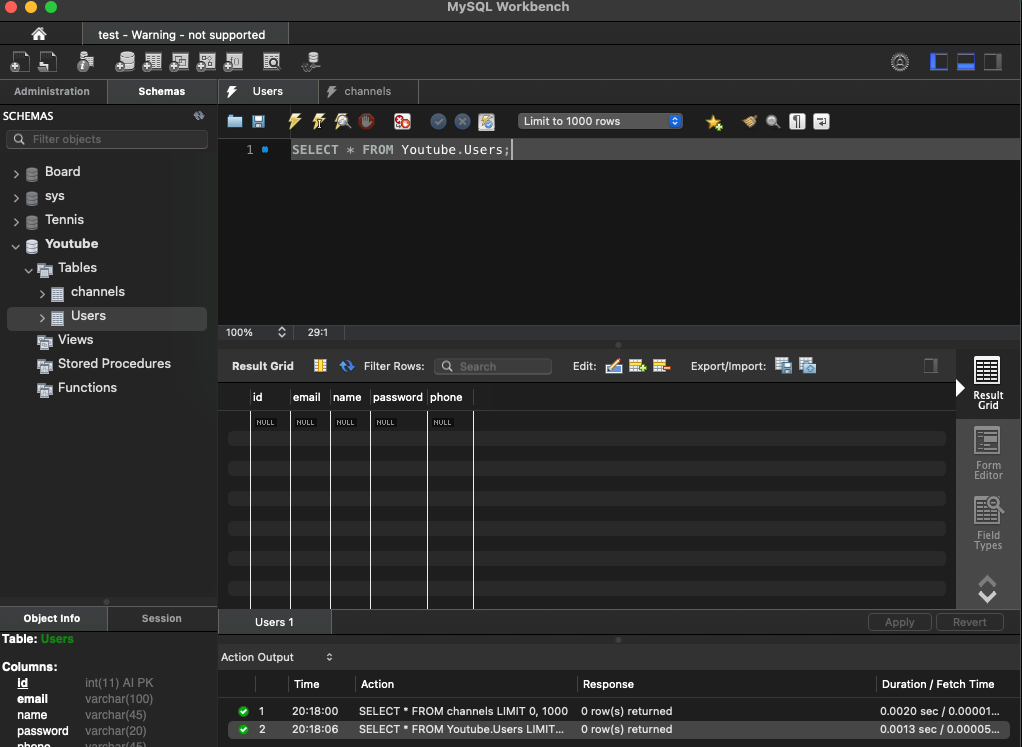Select the Users query tab
Screen dimensions: 1022x747
tap(268, 91)
